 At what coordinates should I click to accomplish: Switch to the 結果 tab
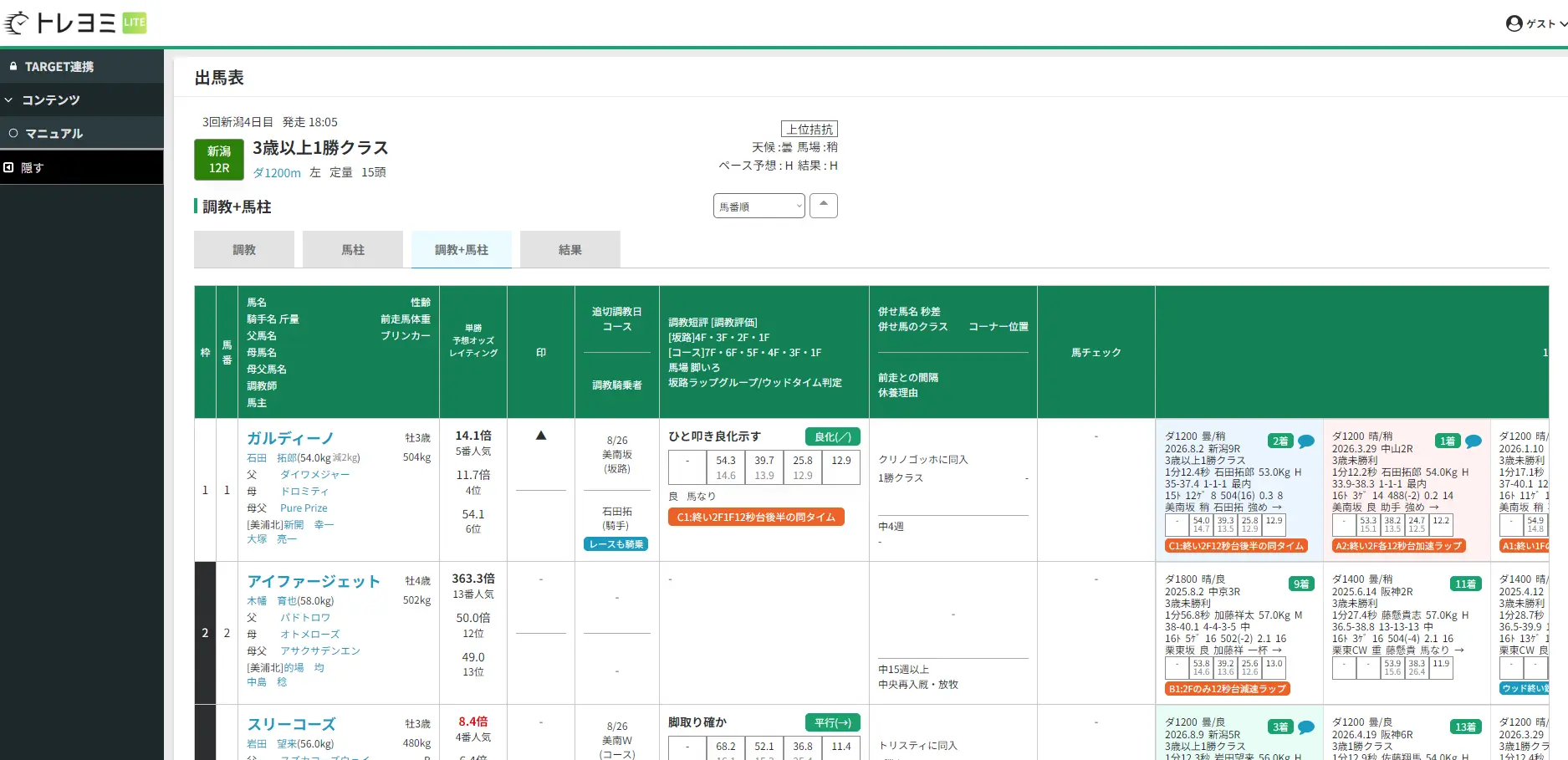[x=570, y=250]
